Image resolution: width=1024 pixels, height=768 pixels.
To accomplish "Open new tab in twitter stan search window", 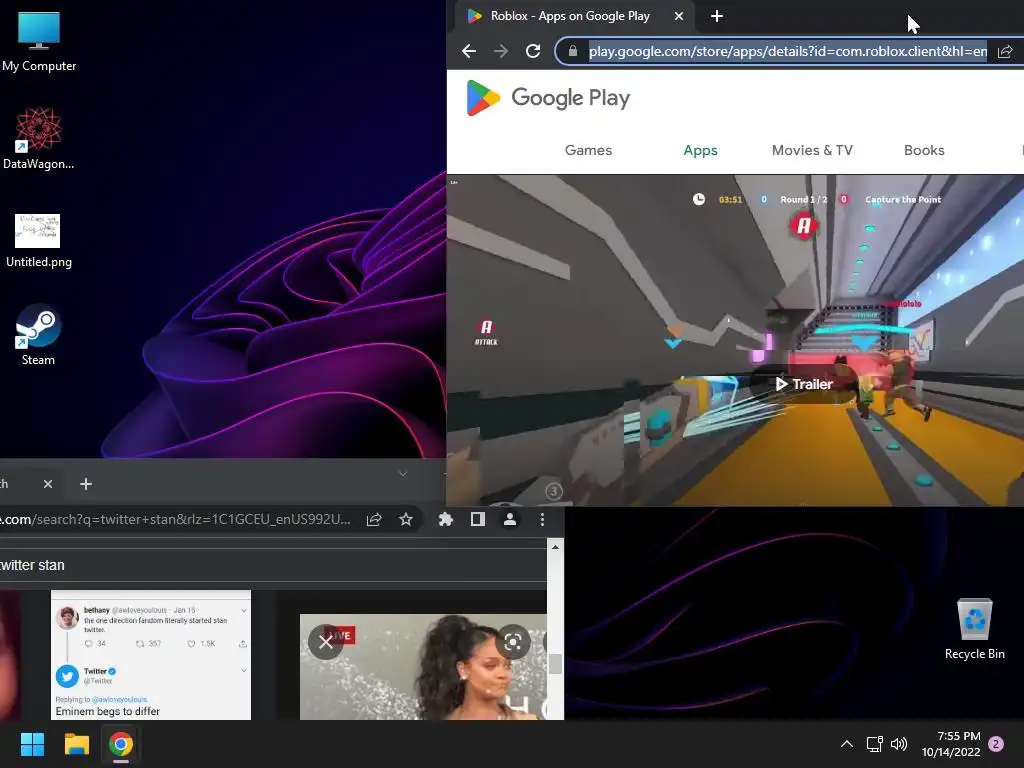I will pos(86,484).
